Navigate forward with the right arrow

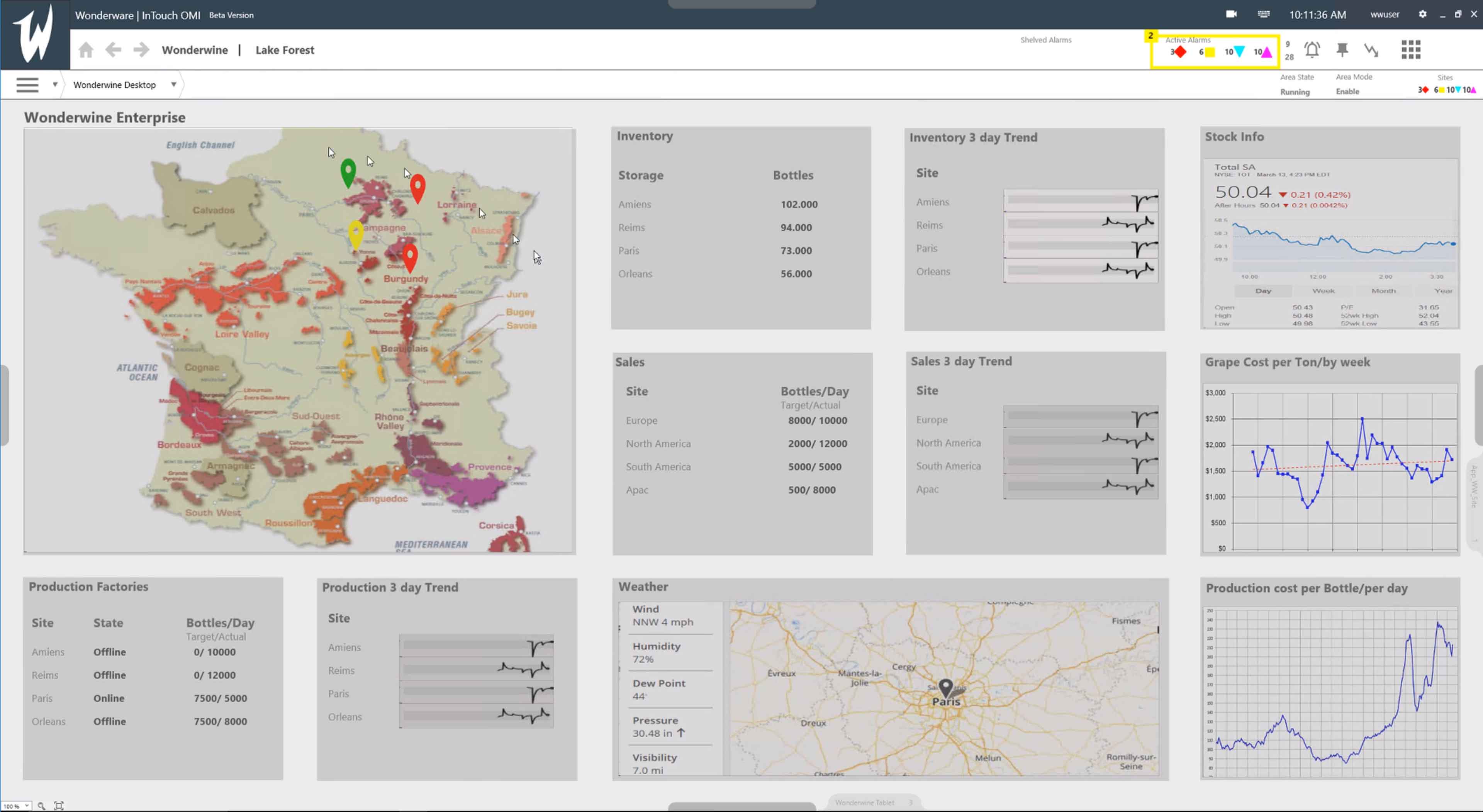pyautogui.click(x=141, y=50)
